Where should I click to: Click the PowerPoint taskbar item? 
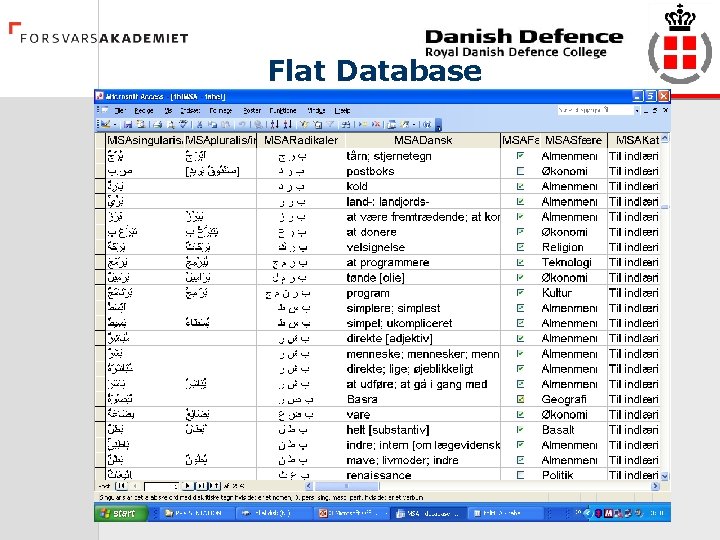coord(353,513)
